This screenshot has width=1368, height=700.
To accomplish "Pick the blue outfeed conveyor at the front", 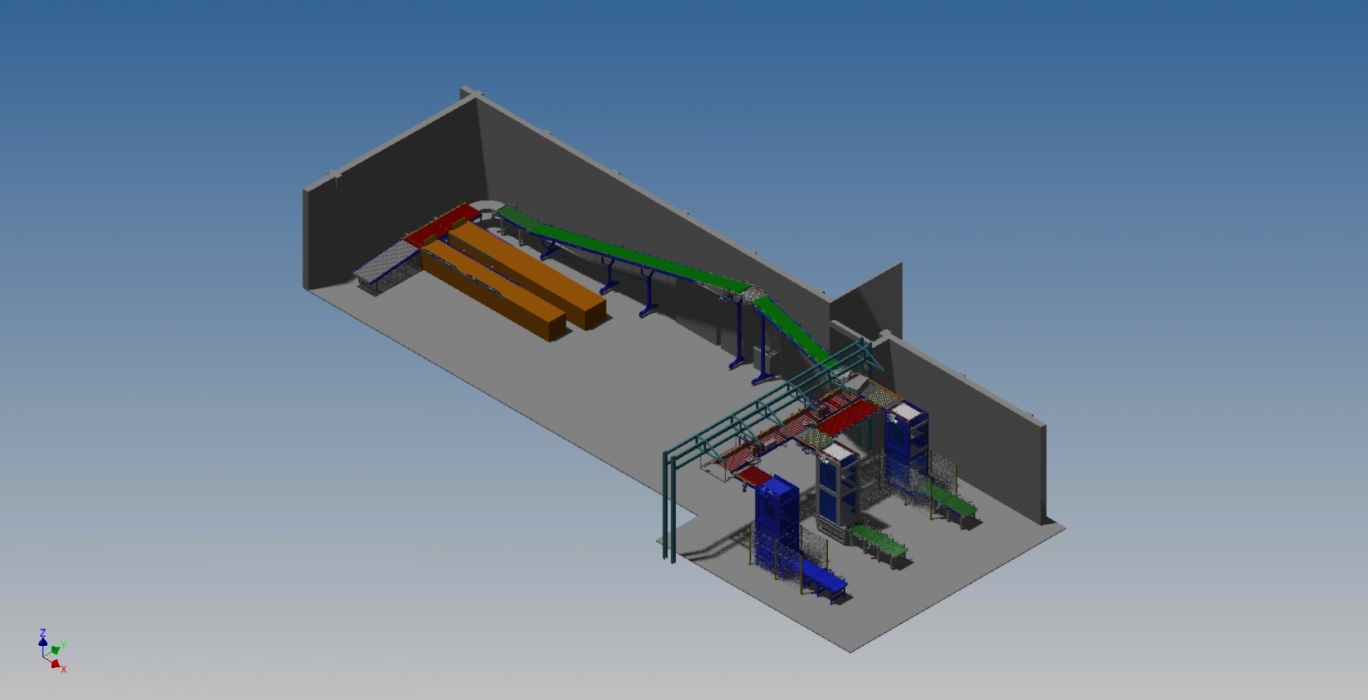I will click(826, 578).
